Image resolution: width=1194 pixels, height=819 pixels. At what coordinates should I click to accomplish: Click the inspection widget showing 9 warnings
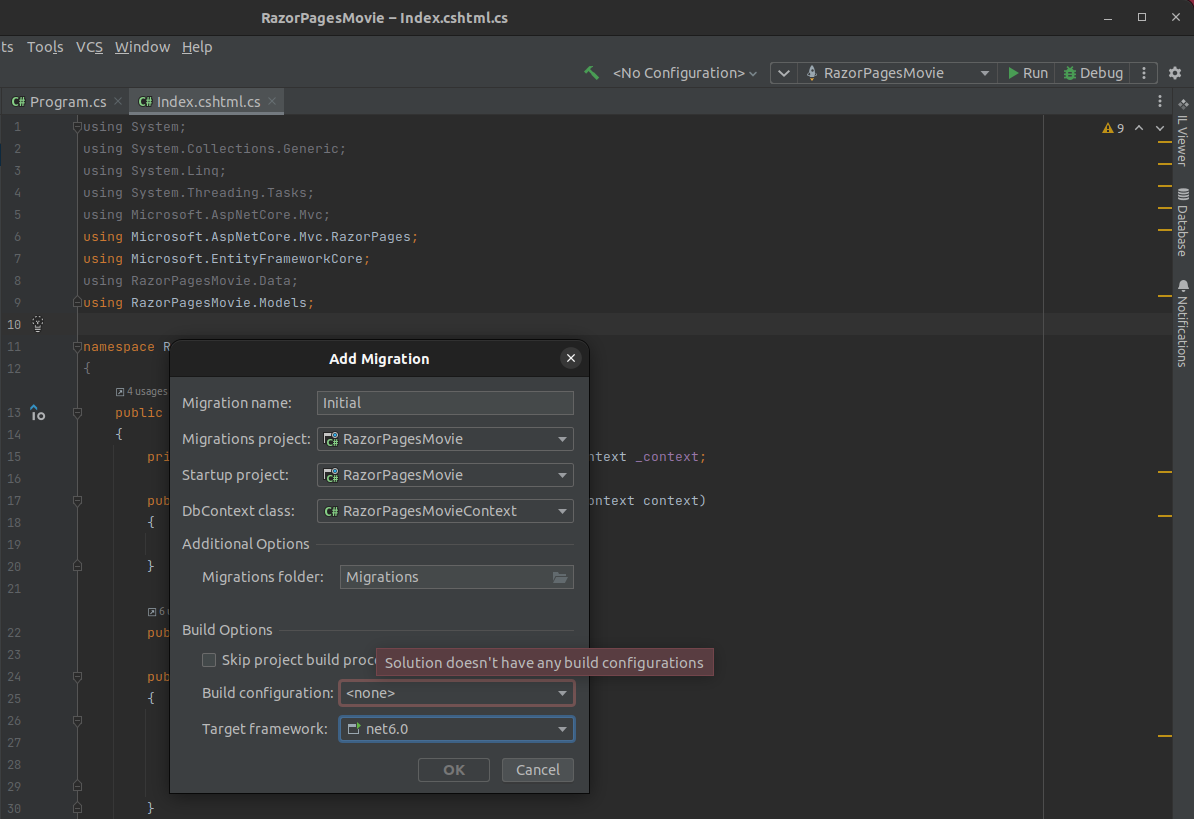(x=1112, y=128)
